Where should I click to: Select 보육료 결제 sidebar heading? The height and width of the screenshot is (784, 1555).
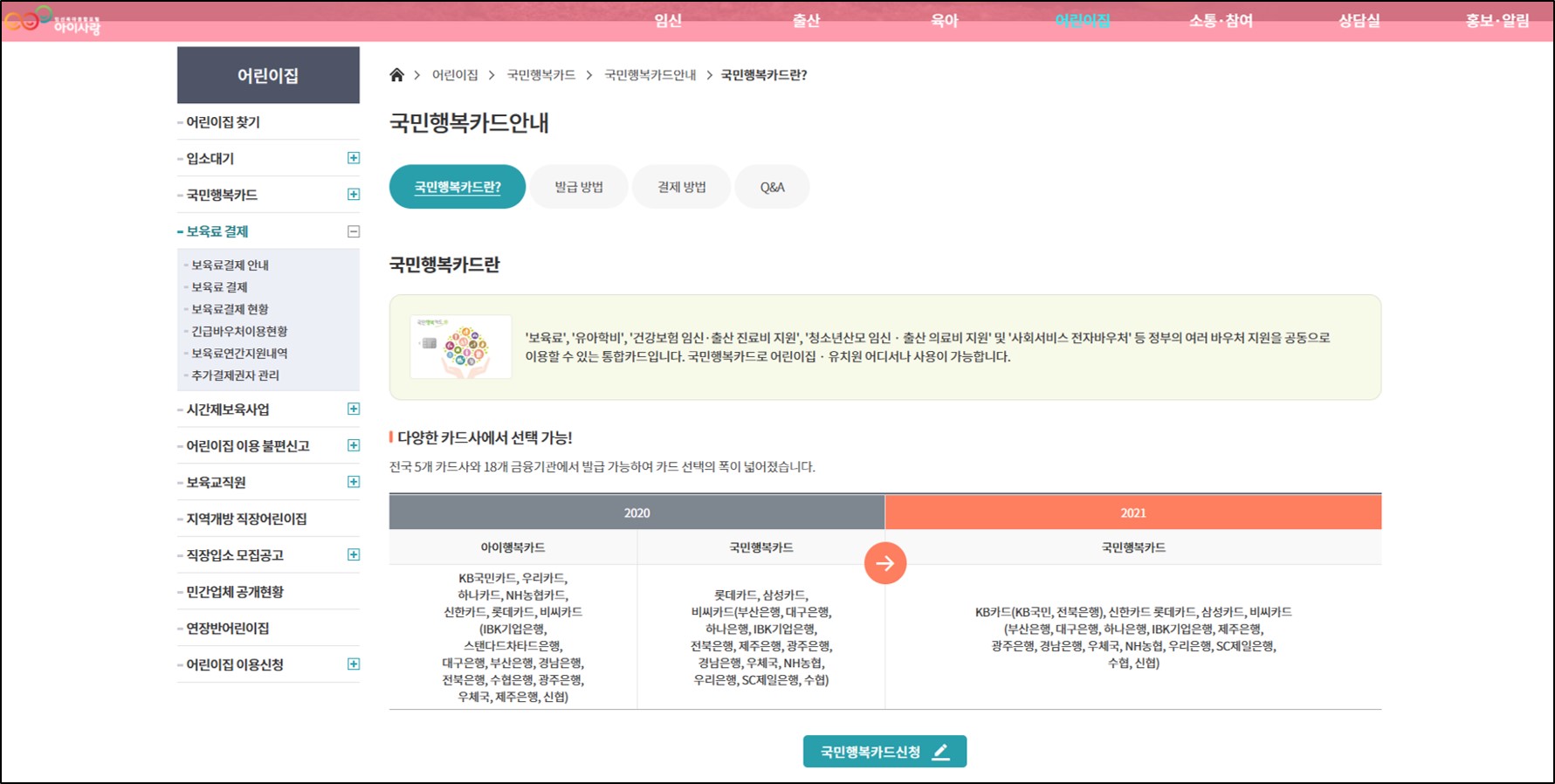[x=217, y=231]
